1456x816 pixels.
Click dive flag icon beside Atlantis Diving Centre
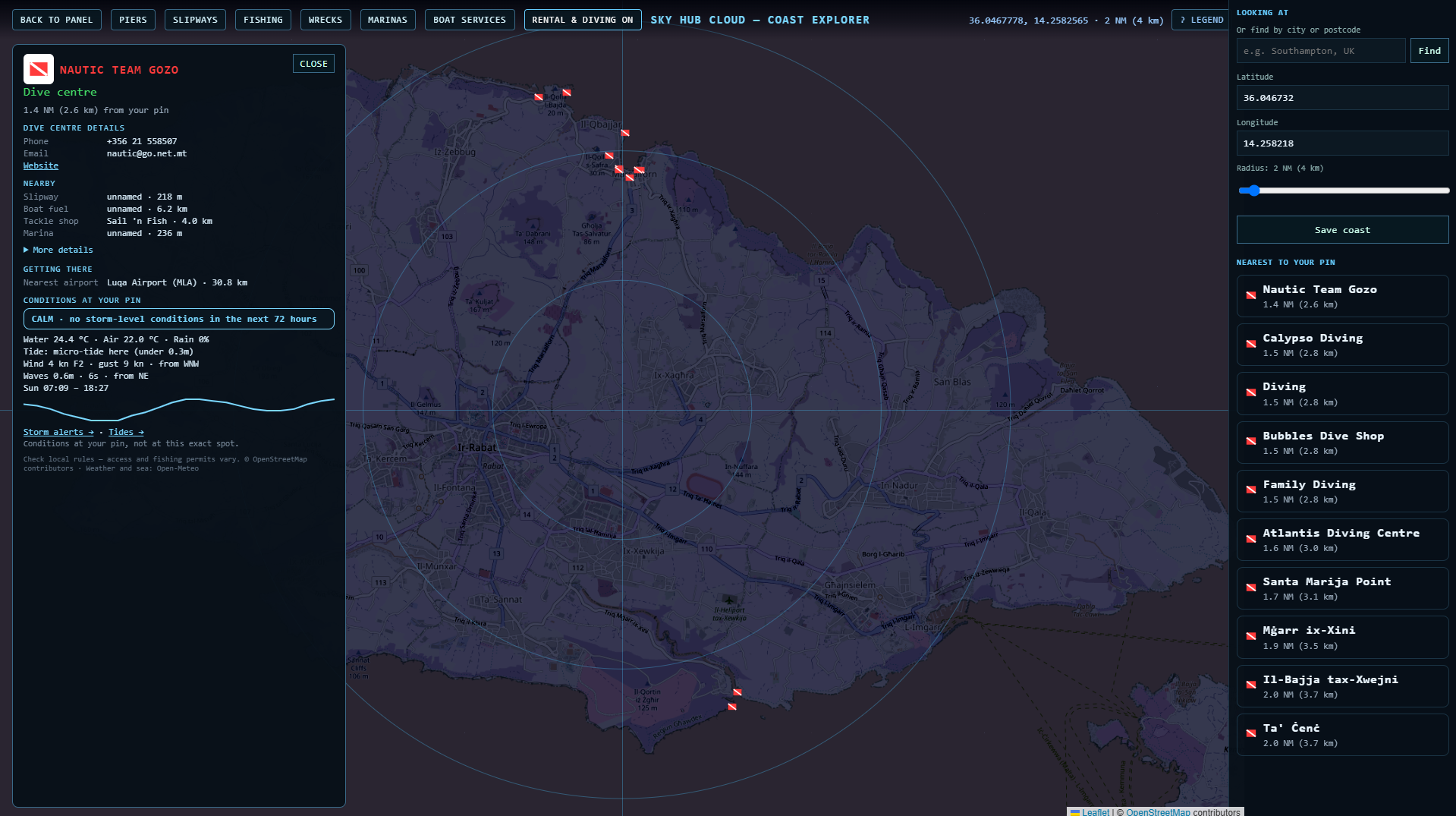1250,540
